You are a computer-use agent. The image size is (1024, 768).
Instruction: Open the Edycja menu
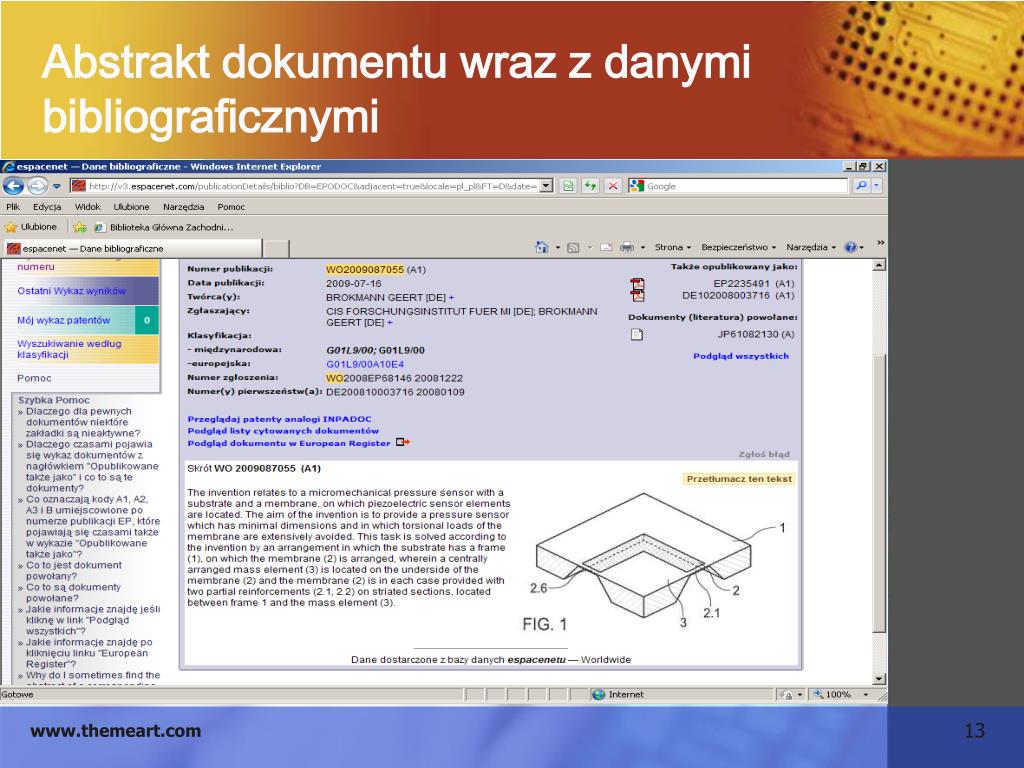click(47, 207)
